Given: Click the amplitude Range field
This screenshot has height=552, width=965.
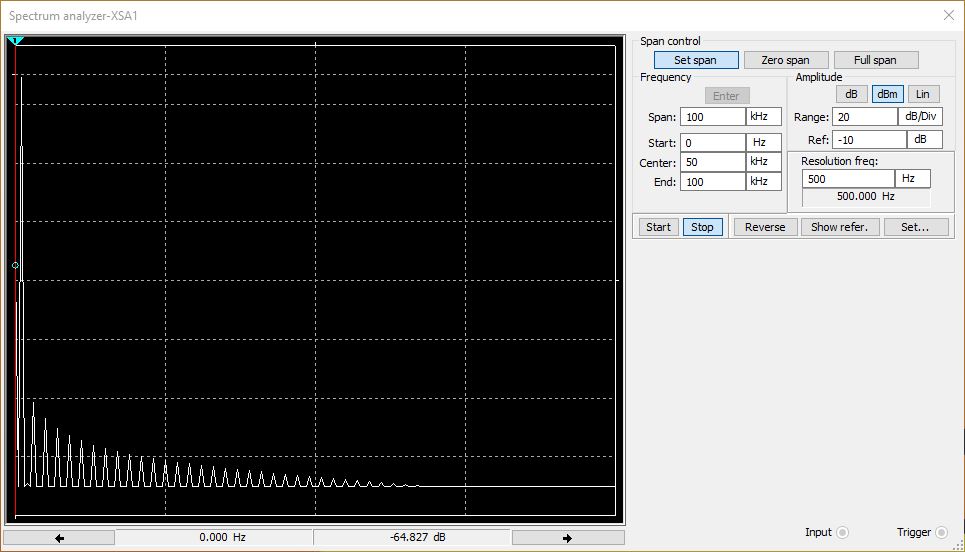Looking at the screenshot, I should click(865, 116).
